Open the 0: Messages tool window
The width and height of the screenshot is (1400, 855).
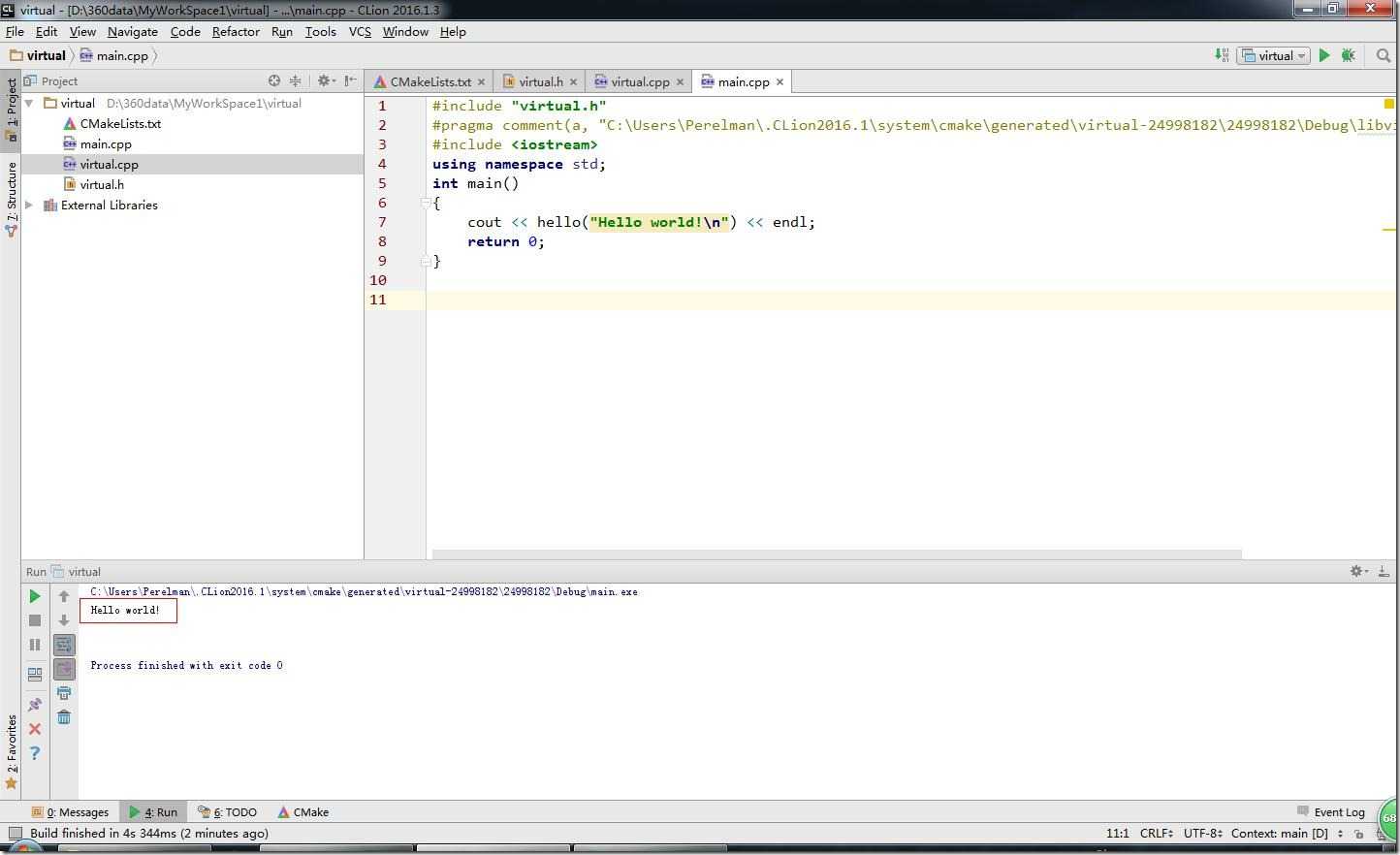71,812
